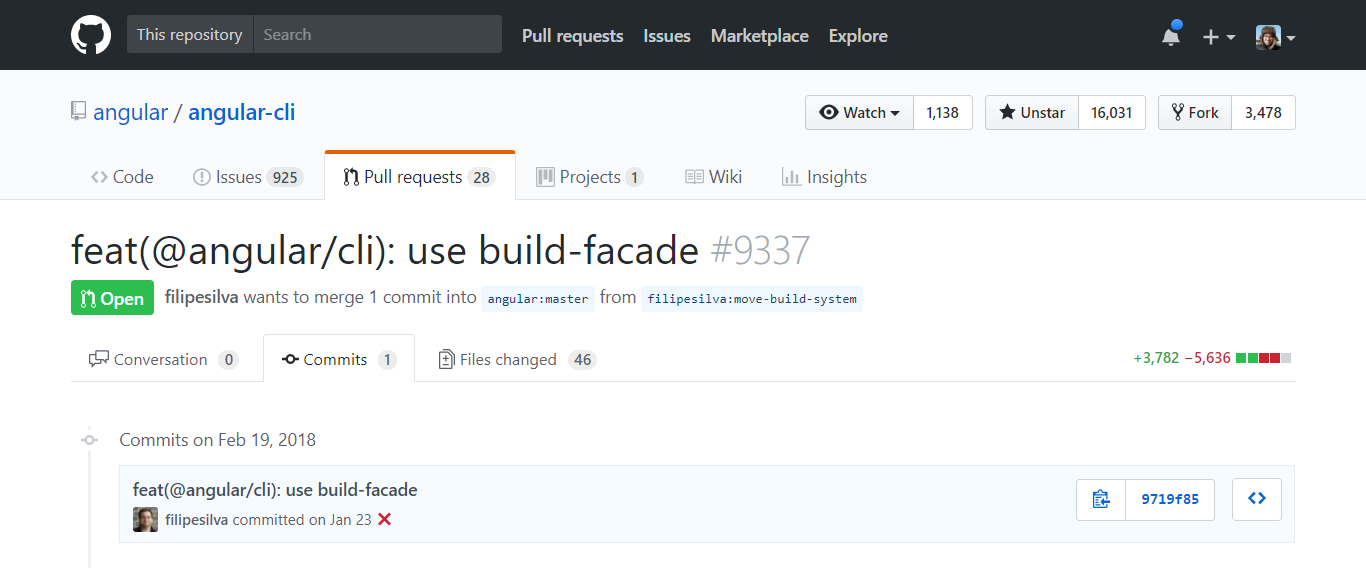
Task: Open the GitHub home logo
Action: [91, 35]
